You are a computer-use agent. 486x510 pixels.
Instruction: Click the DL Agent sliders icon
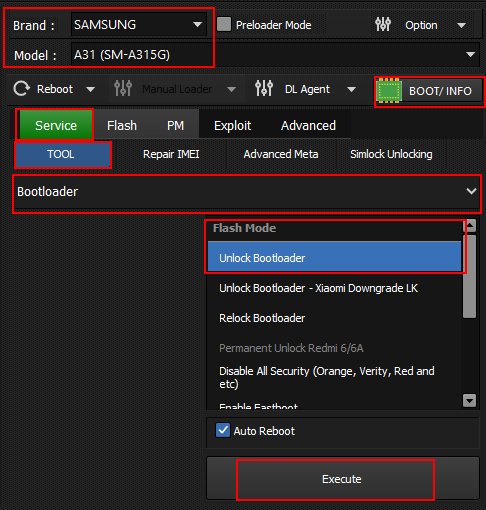264,89
